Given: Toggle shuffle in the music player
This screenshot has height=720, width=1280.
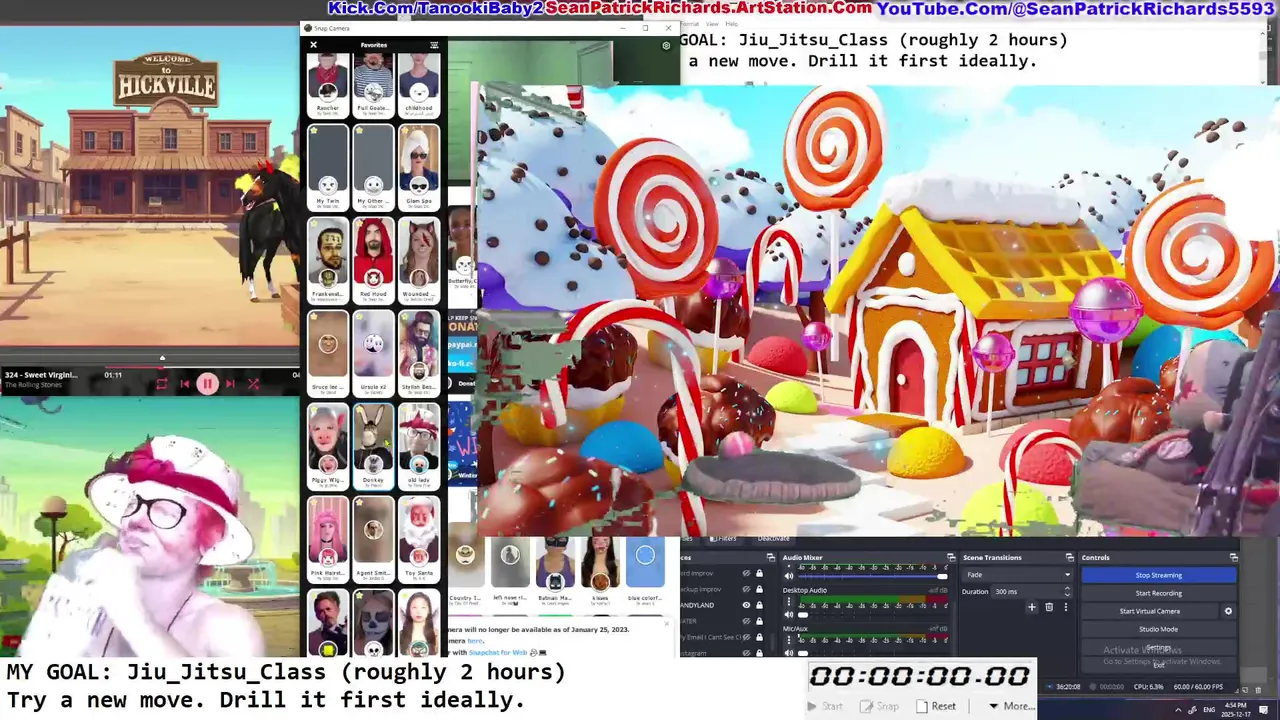Looking at the screenshot, I should [x=253, y=383].
